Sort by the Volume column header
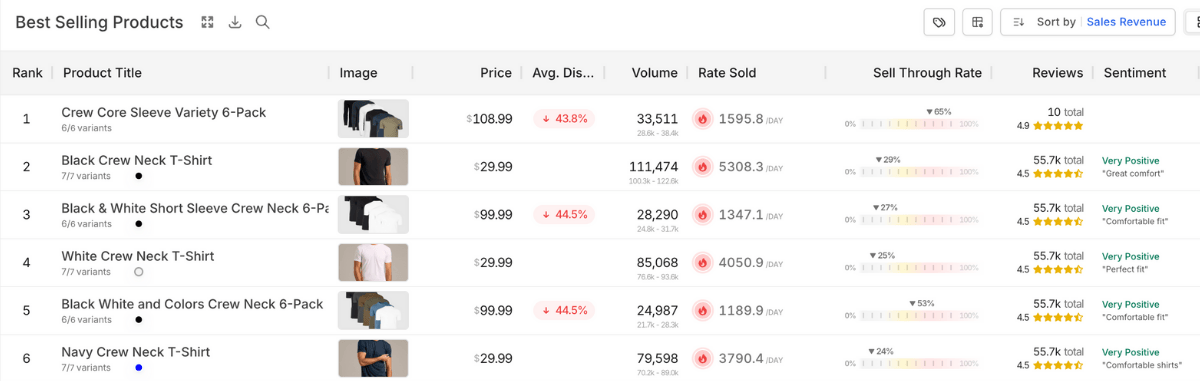The height and width of the screenshot is (381, 1200). [x=655, y=73]
